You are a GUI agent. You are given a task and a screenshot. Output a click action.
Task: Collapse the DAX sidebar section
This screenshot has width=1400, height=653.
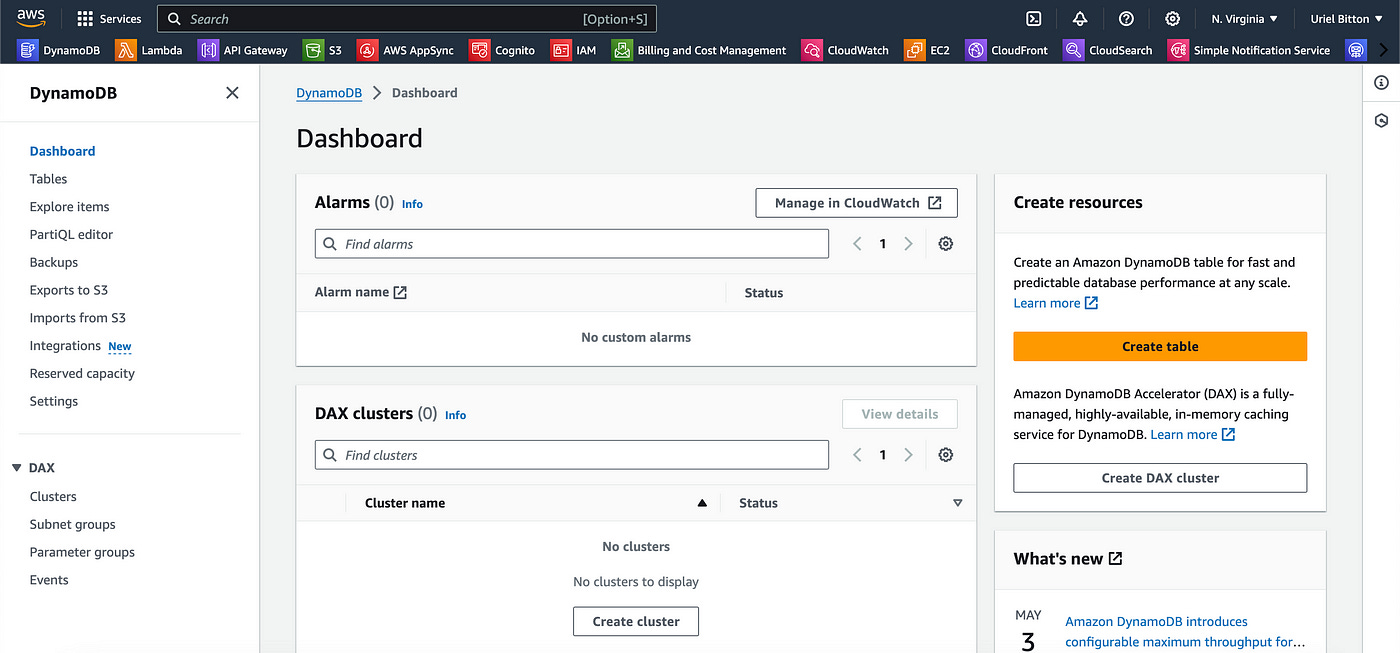tap(17, 468)
